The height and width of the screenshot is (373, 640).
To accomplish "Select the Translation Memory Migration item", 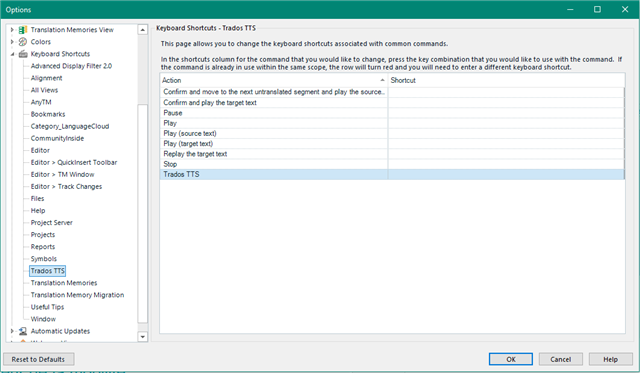I will 77,295.
